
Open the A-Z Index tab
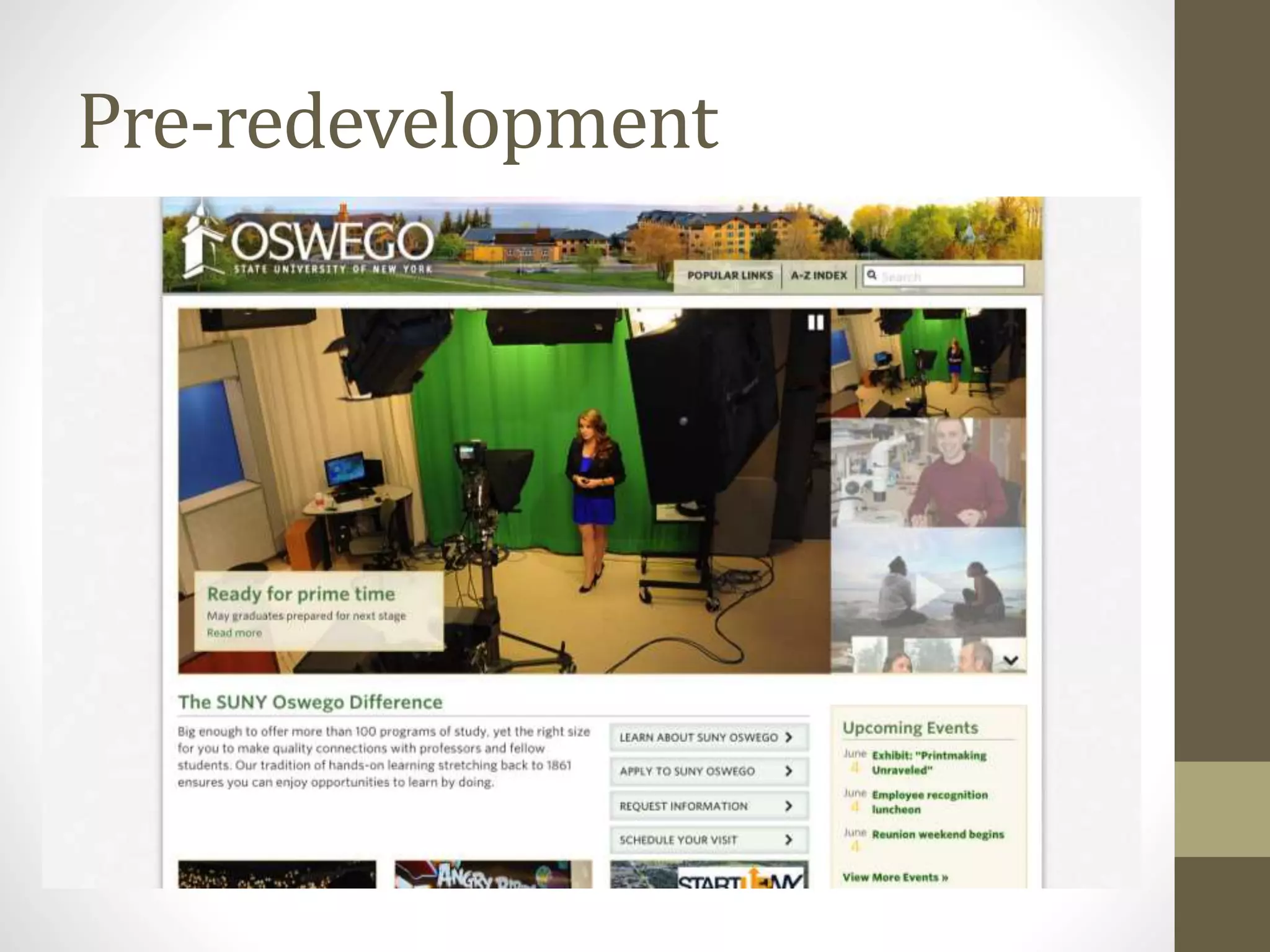coord(819,275)
